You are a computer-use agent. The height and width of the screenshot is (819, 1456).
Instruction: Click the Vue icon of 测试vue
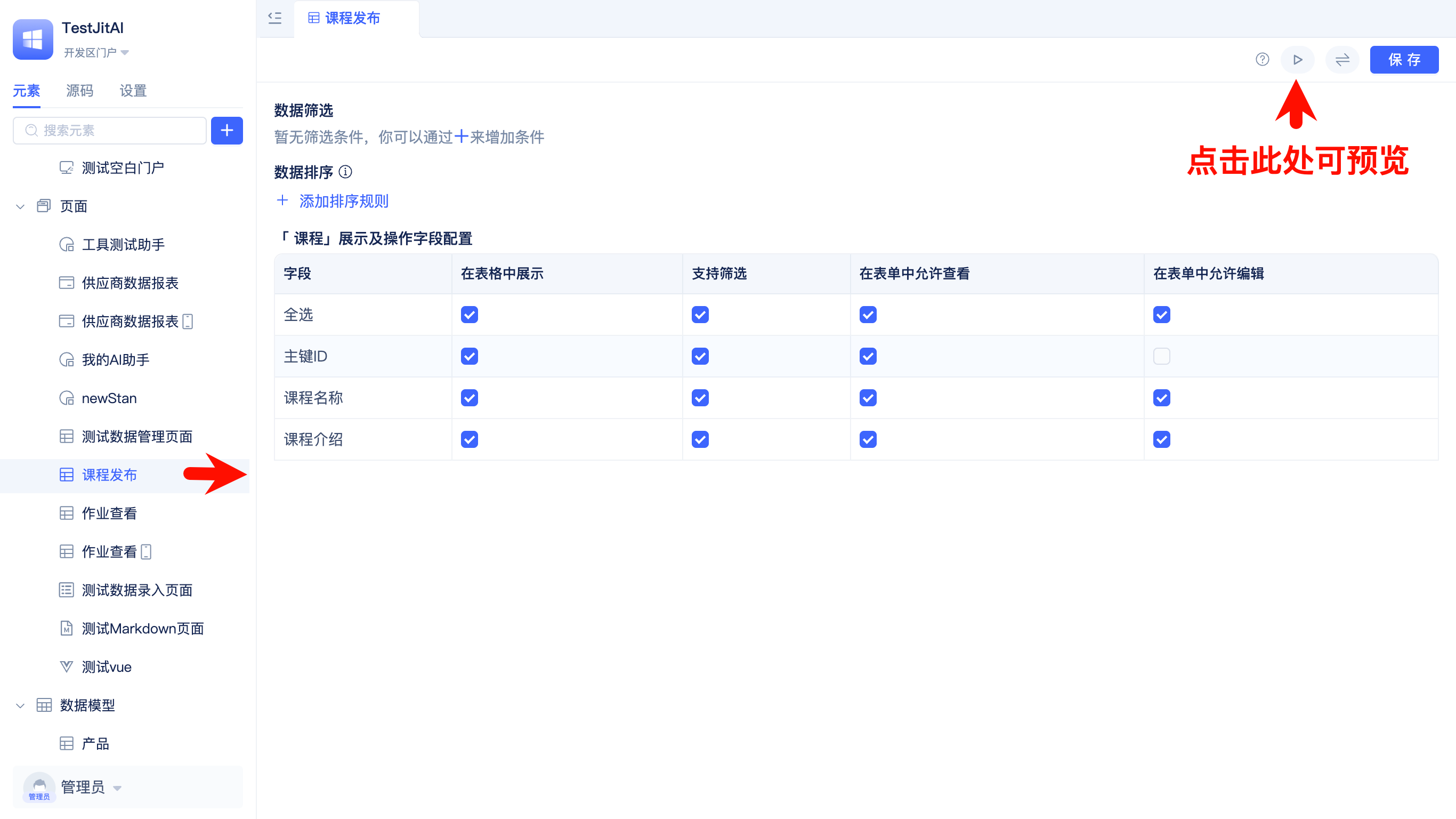point(67,667)
